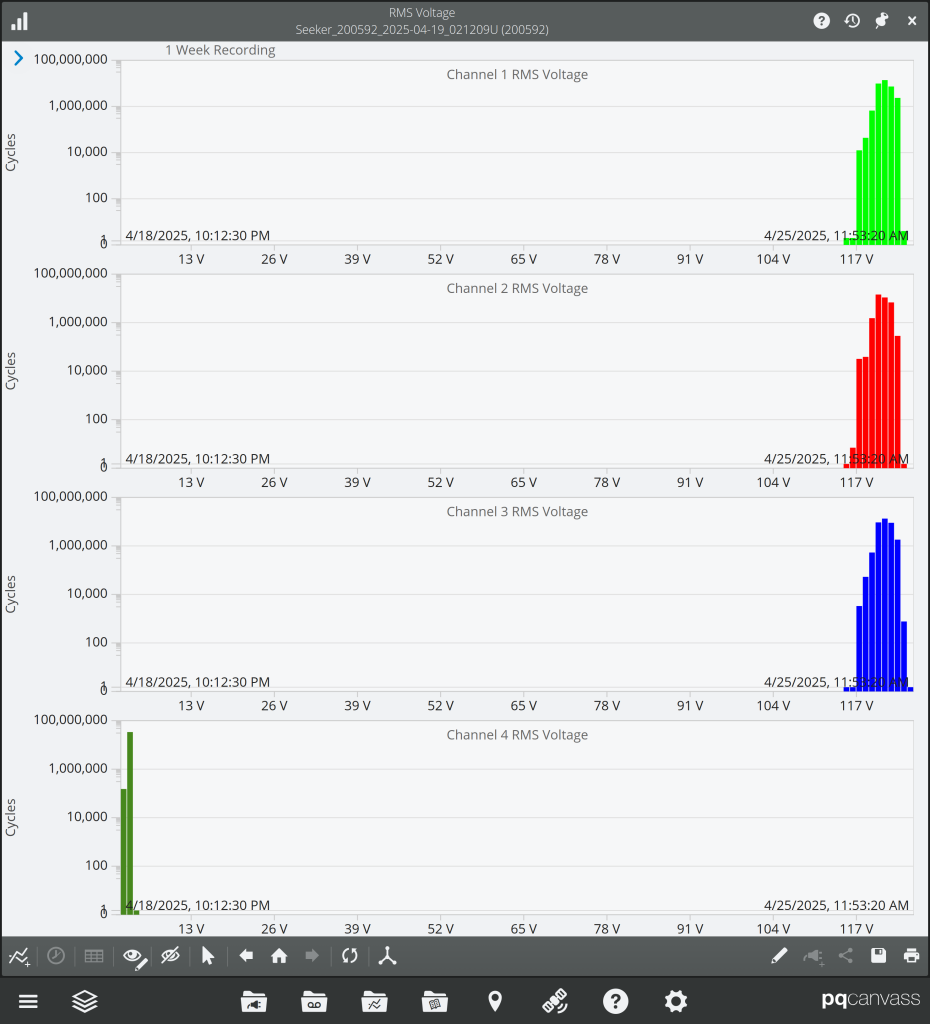Click the three-way branch icon
Image resolution: width=930 pixels, height=1024 pixels.
388,956
